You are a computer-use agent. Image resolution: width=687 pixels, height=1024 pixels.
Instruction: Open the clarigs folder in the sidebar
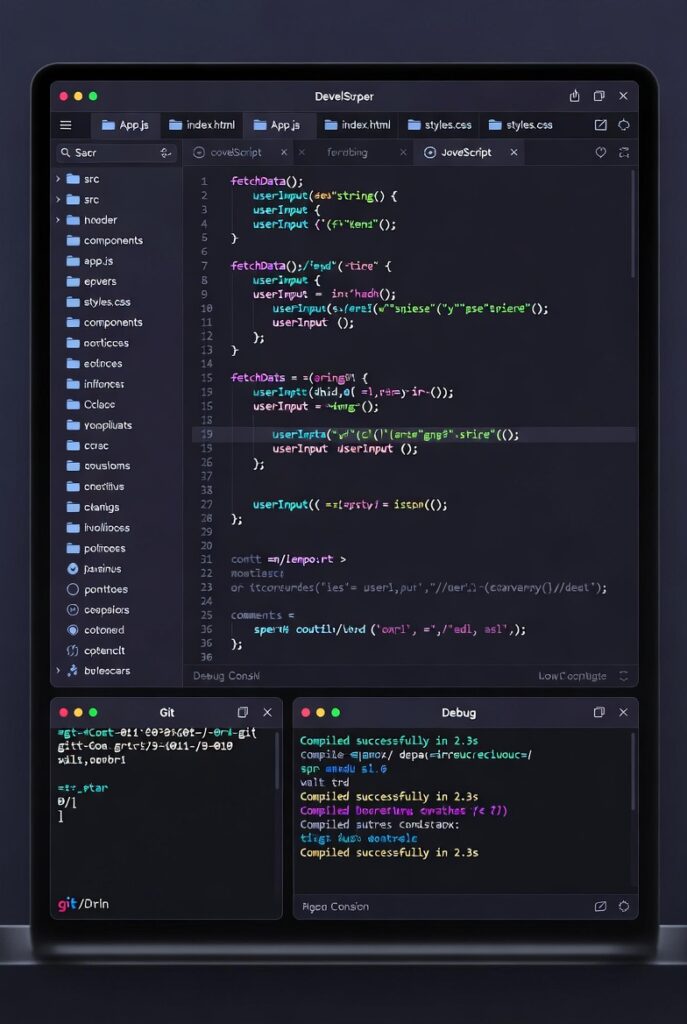[x=93, y=507]
